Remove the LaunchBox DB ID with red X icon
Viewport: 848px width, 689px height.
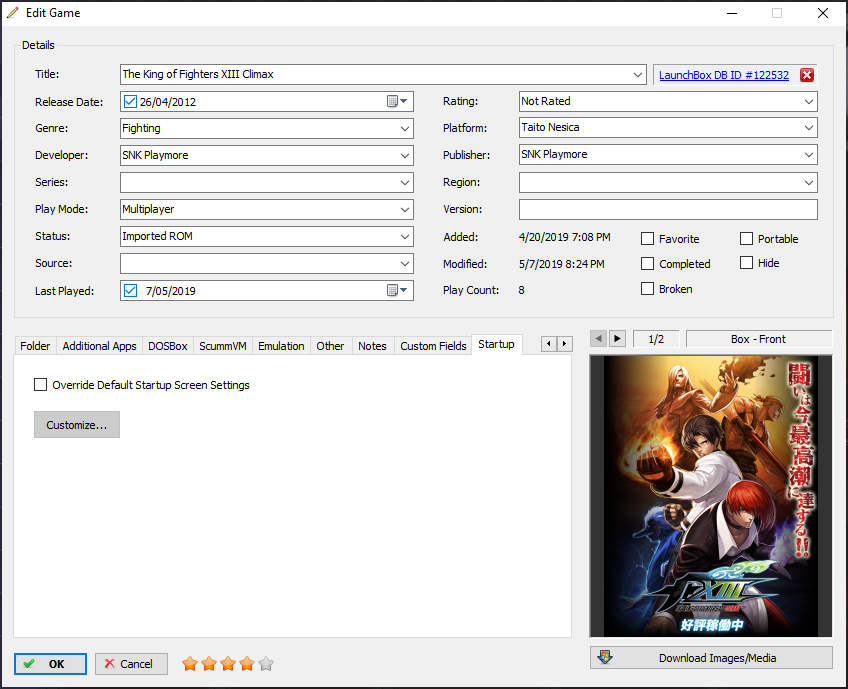click(806, 75)
